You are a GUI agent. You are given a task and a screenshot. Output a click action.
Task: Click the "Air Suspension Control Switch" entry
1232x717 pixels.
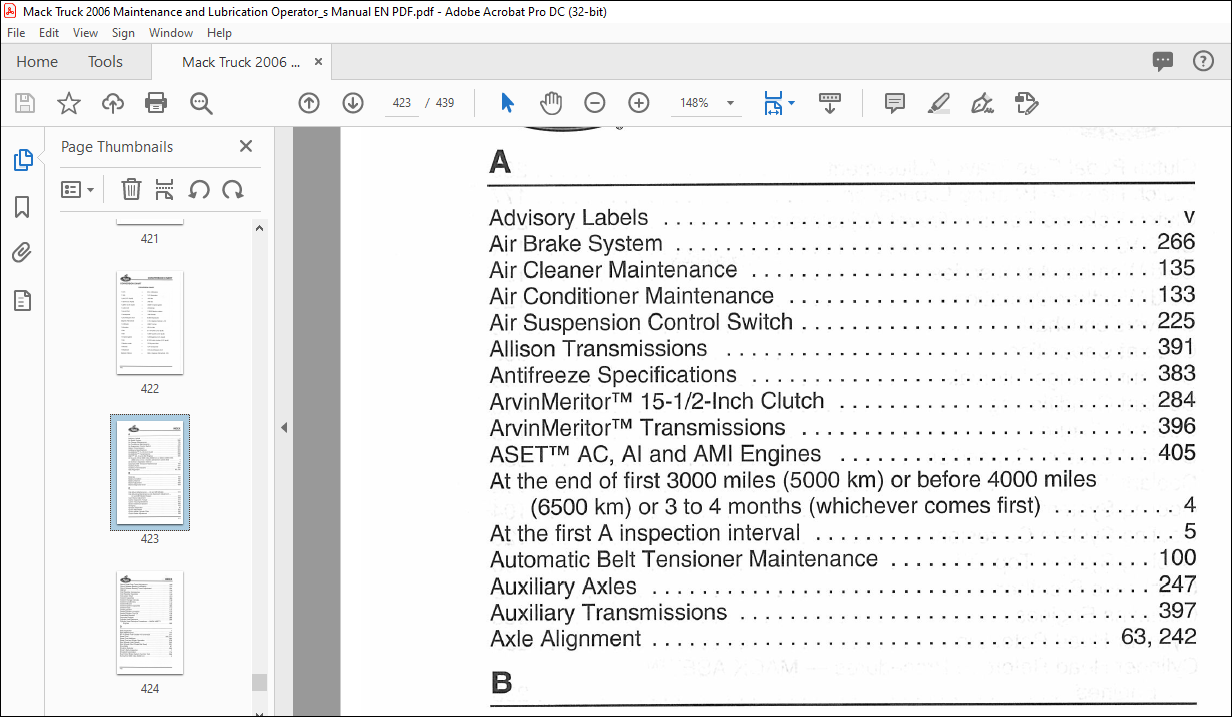[641, 322]
